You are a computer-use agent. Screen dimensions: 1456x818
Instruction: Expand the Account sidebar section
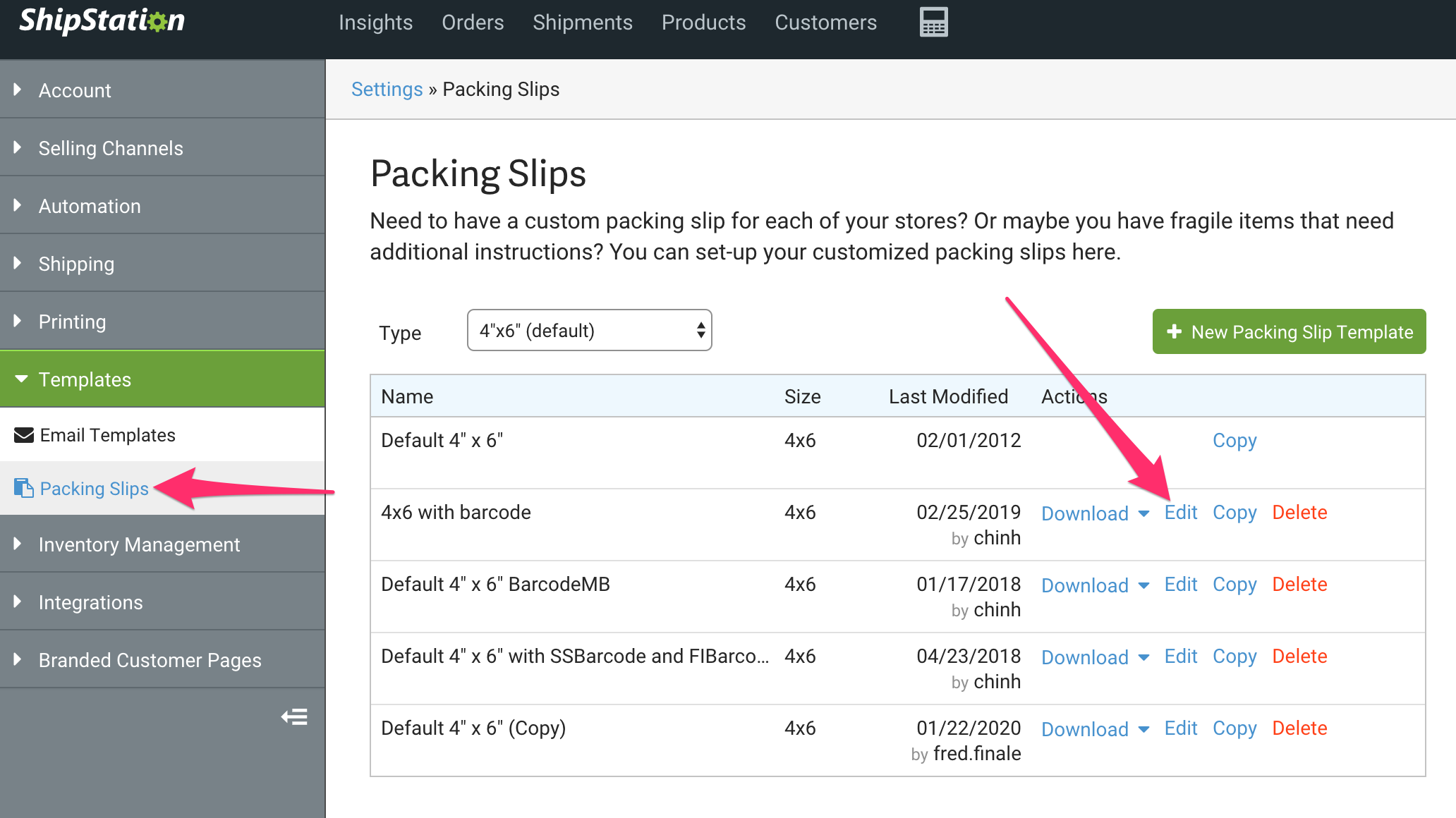tap(75, 90)
